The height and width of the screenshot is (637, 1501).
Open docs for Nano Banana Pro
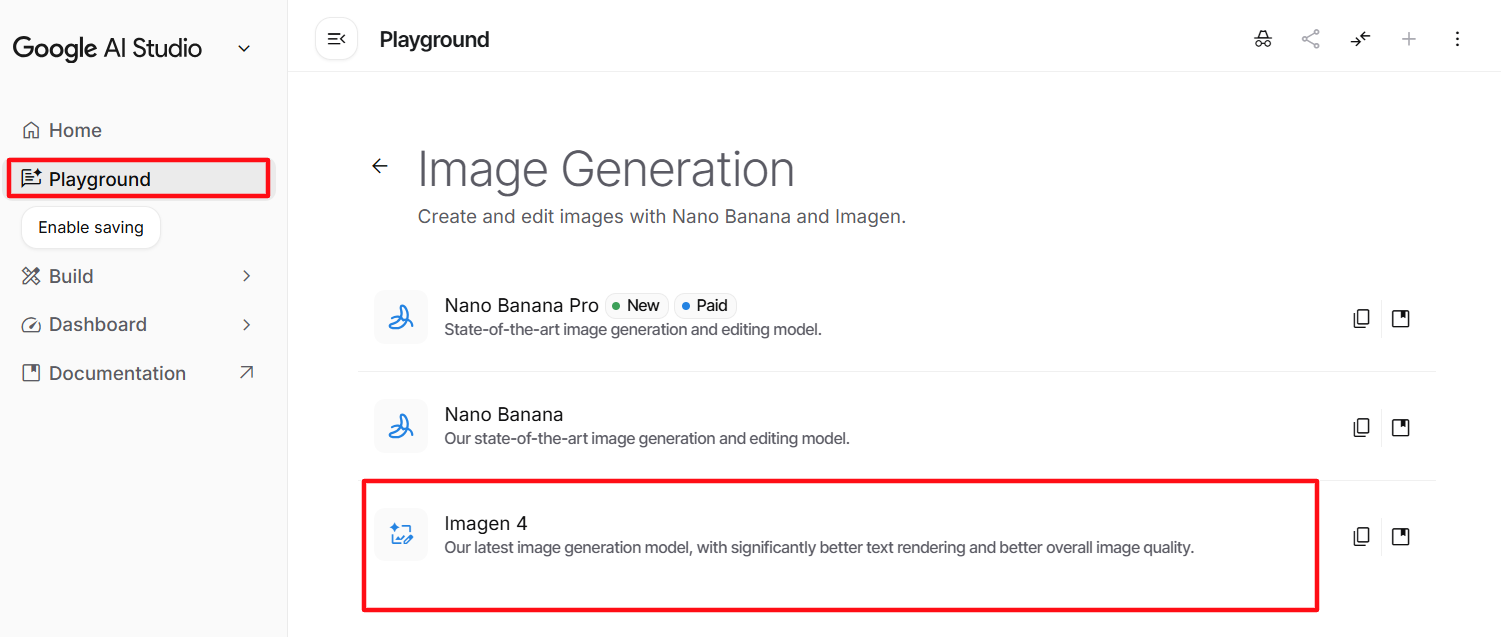coord(1401,319)
